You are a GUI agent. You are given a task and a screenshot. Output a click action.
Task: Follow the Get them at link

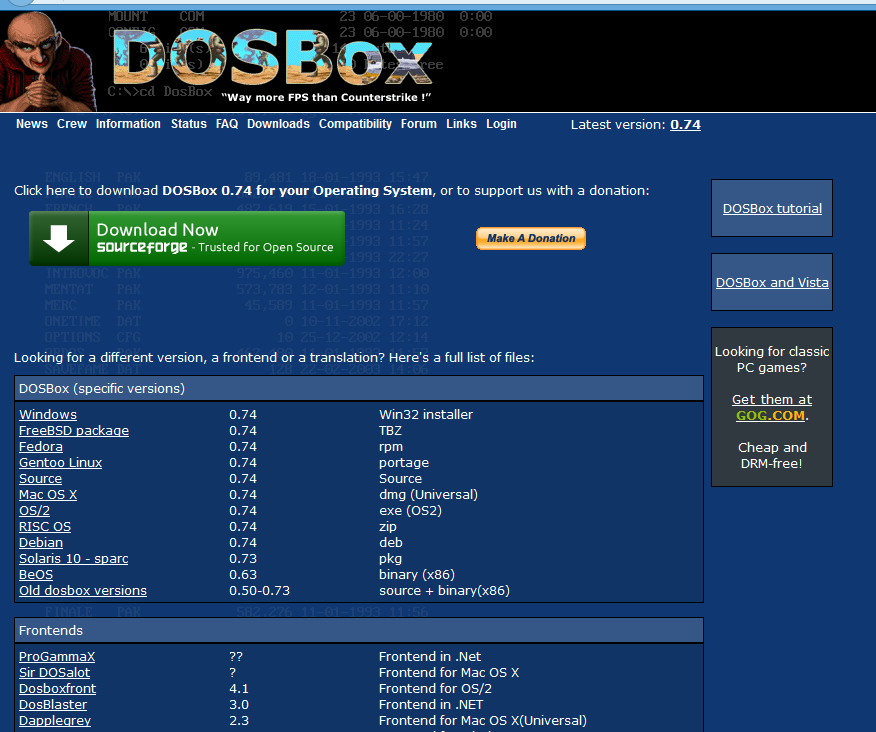point(772,400)
